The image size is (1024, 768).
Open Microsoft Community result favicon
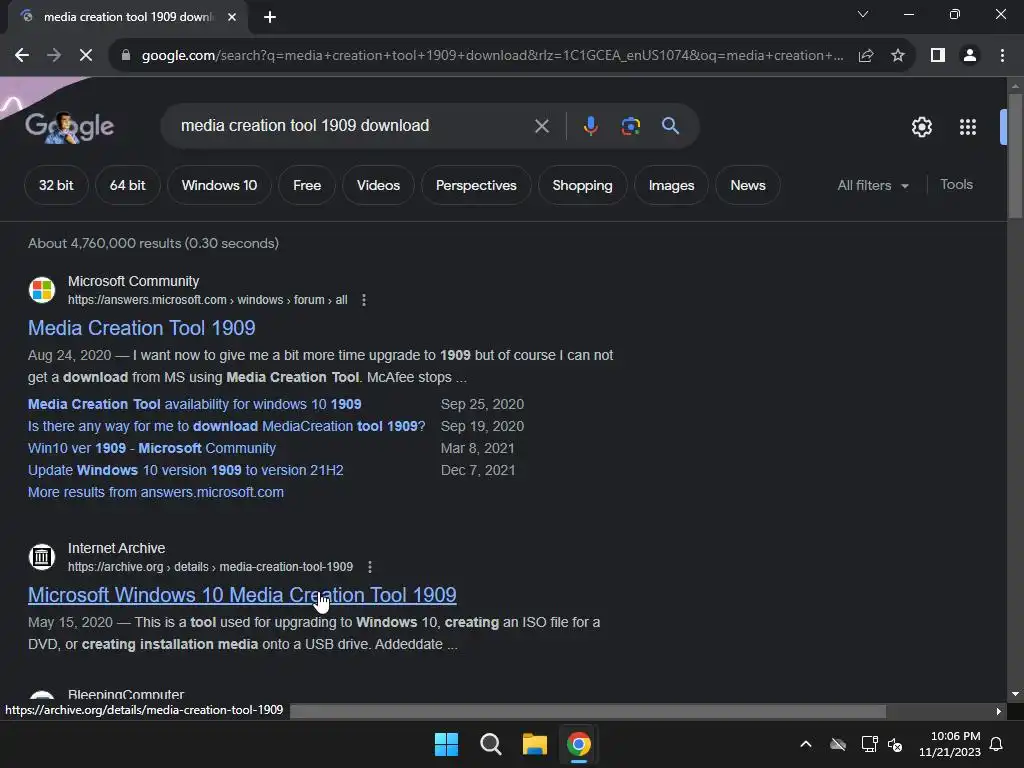pyautogui.click(x=42, y=290)
